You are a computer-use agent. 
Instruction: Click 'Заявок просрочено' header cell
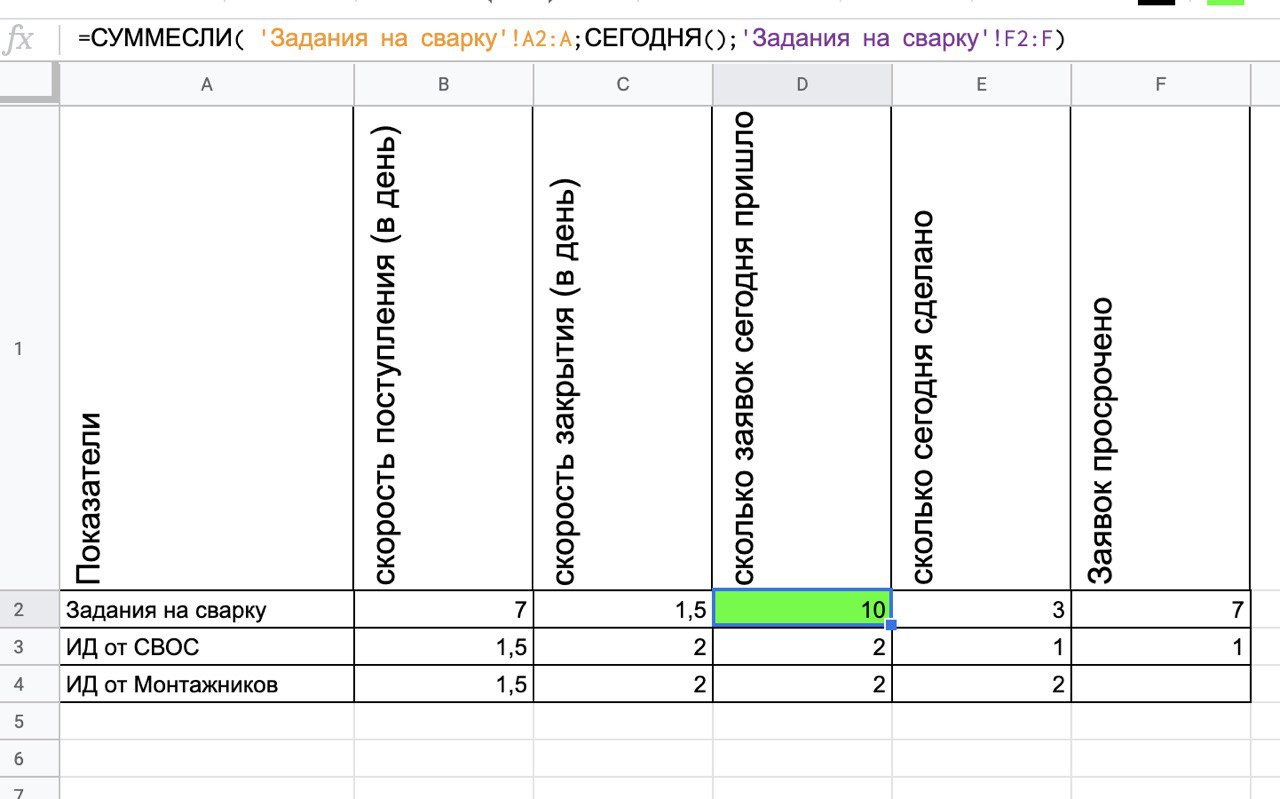click(x=1161, y=348)
